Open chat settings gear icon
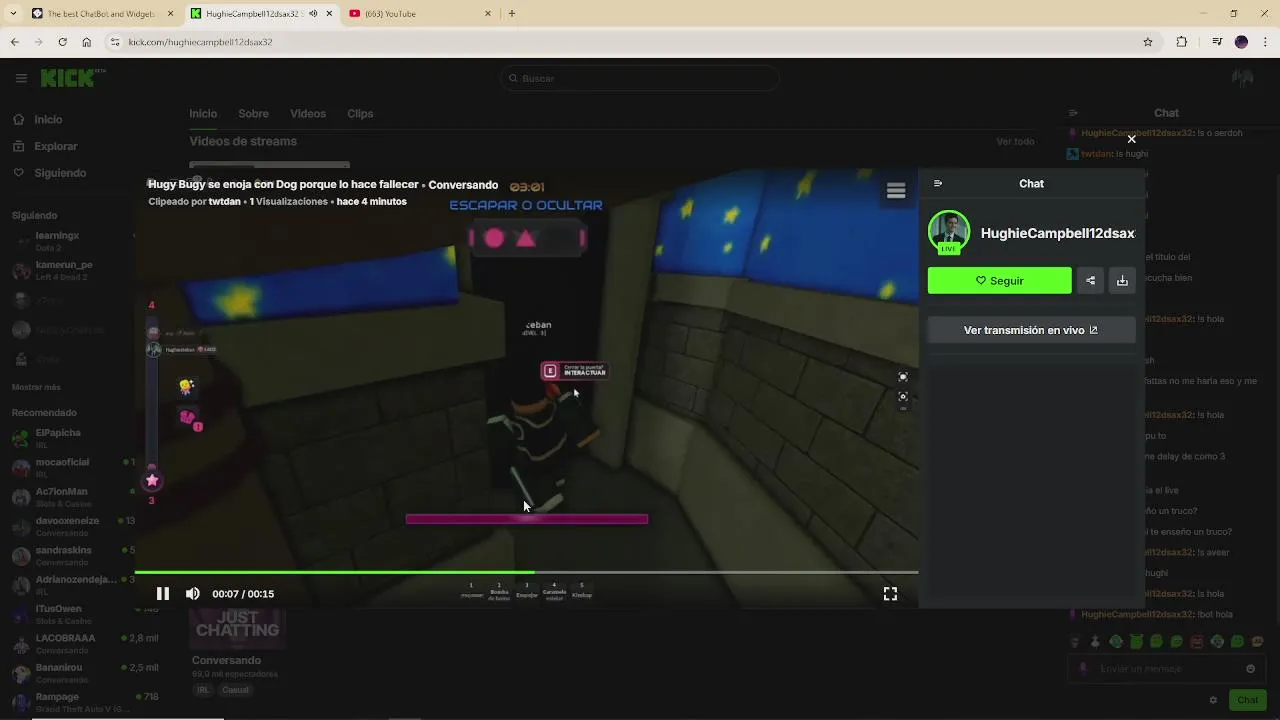 1213,700
